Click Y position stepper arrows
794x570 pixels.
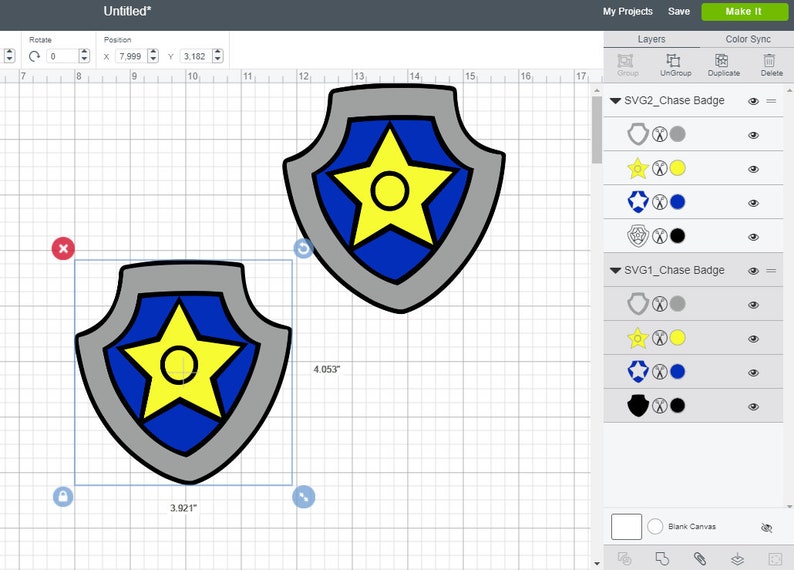coord(218,56)
